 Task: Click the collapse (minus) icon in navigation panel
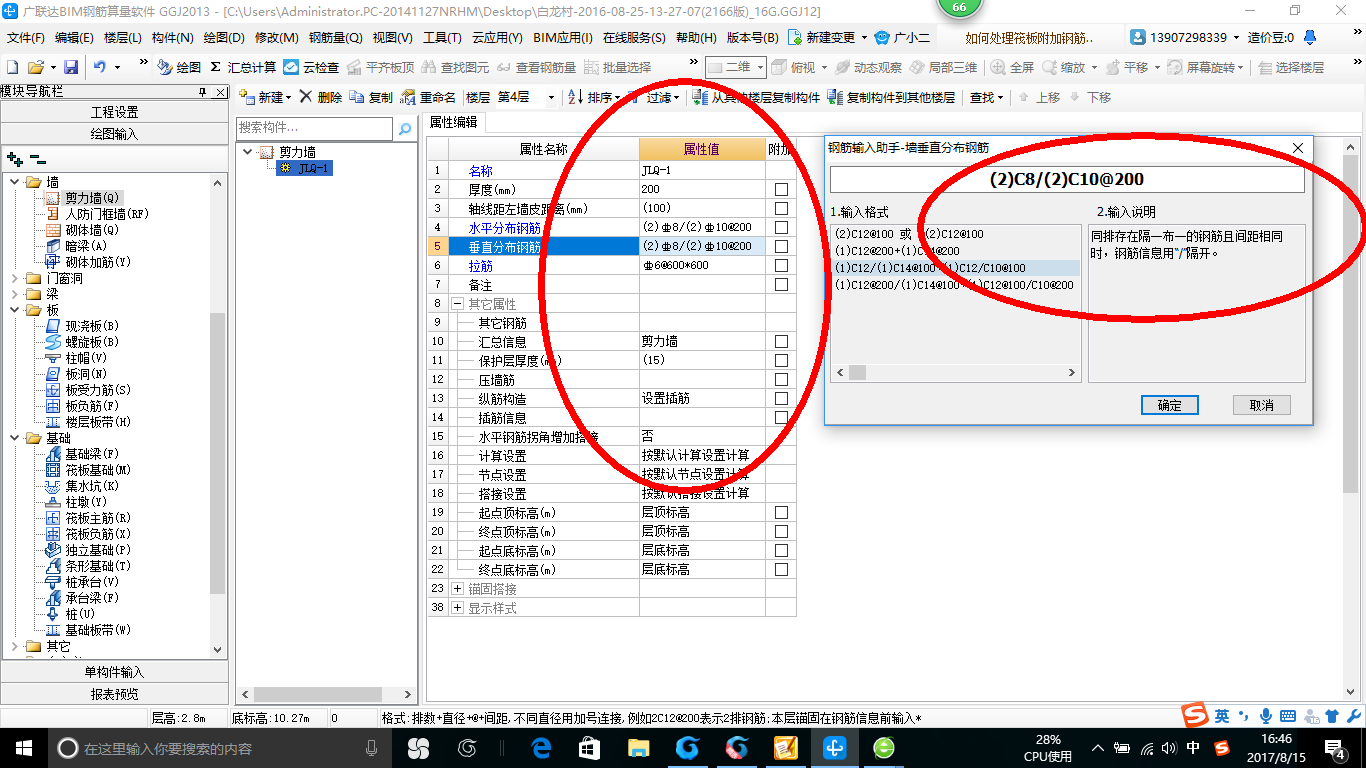click(38, 159)
